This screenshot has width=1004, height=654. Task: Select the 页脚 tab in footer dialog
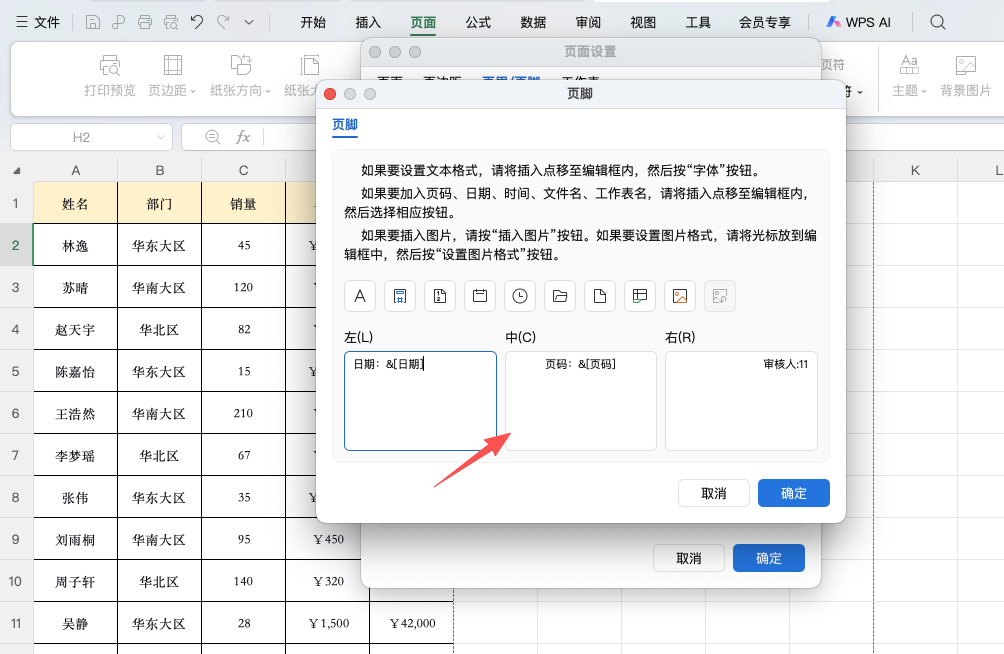[x=345, y=124]
